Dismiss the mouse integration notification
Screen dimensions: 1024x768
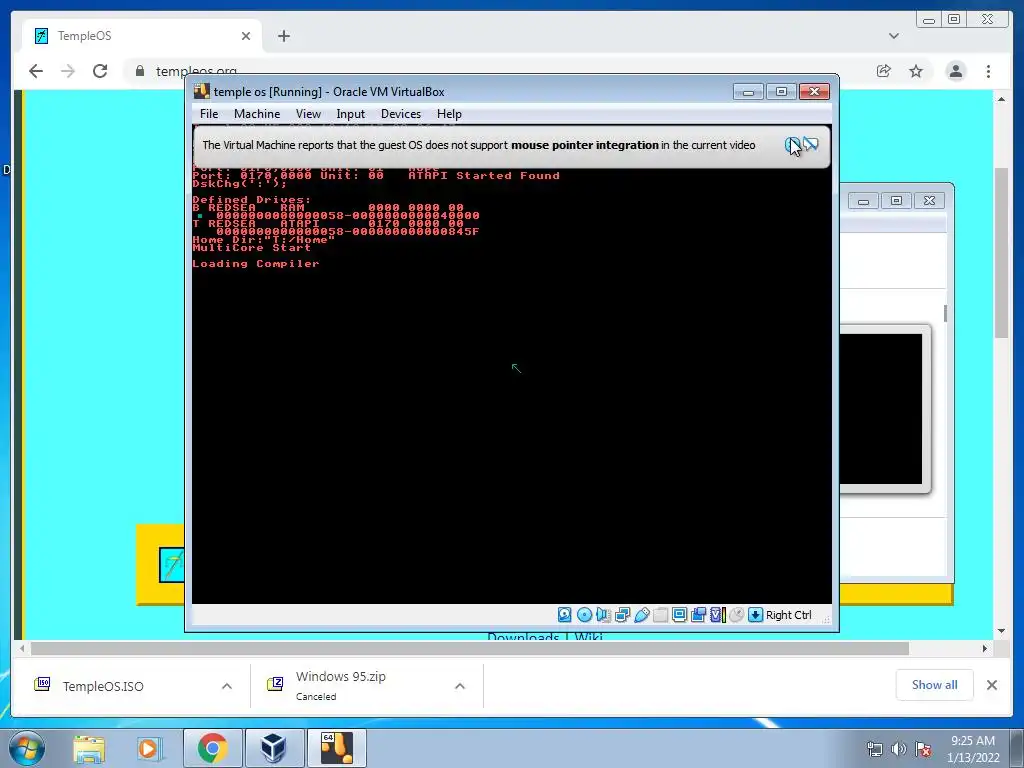[x=792, y=144]
